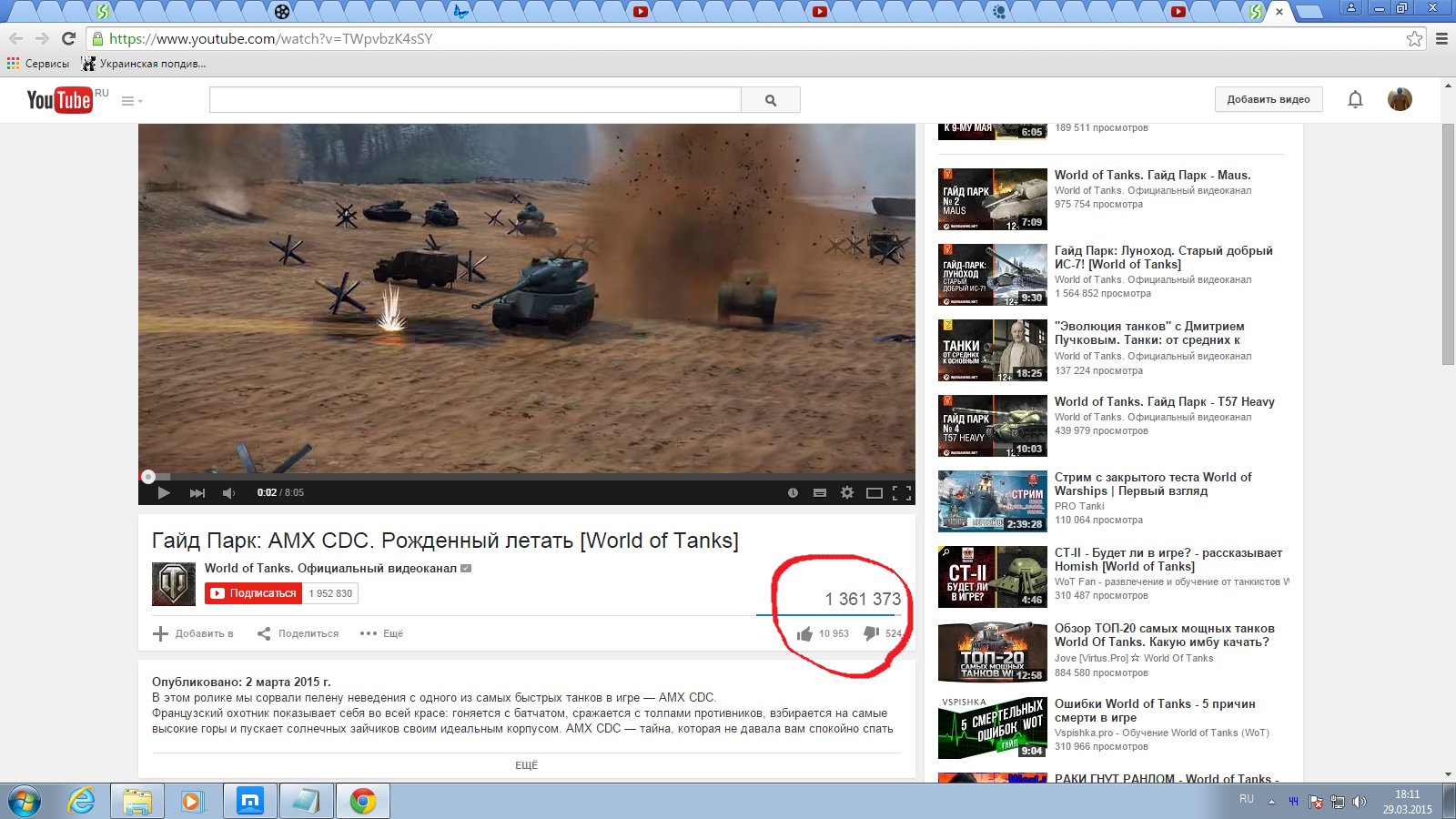This screenshot has height=819, width=1456.
Task: Open the notifications bell
Action: [x=1355, y=100]
